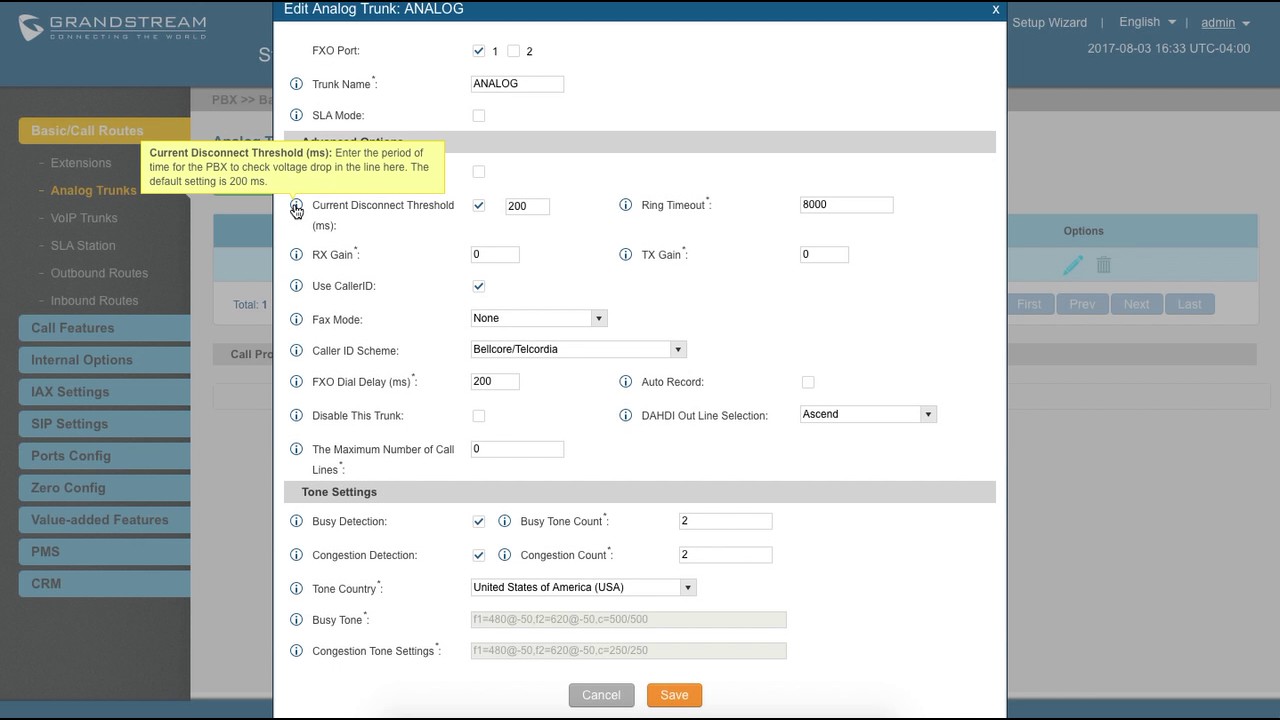Open Value-added Features sidebar section
Image resolution: width=1280 pixels, height=720 pixels.
coord(104,520)
